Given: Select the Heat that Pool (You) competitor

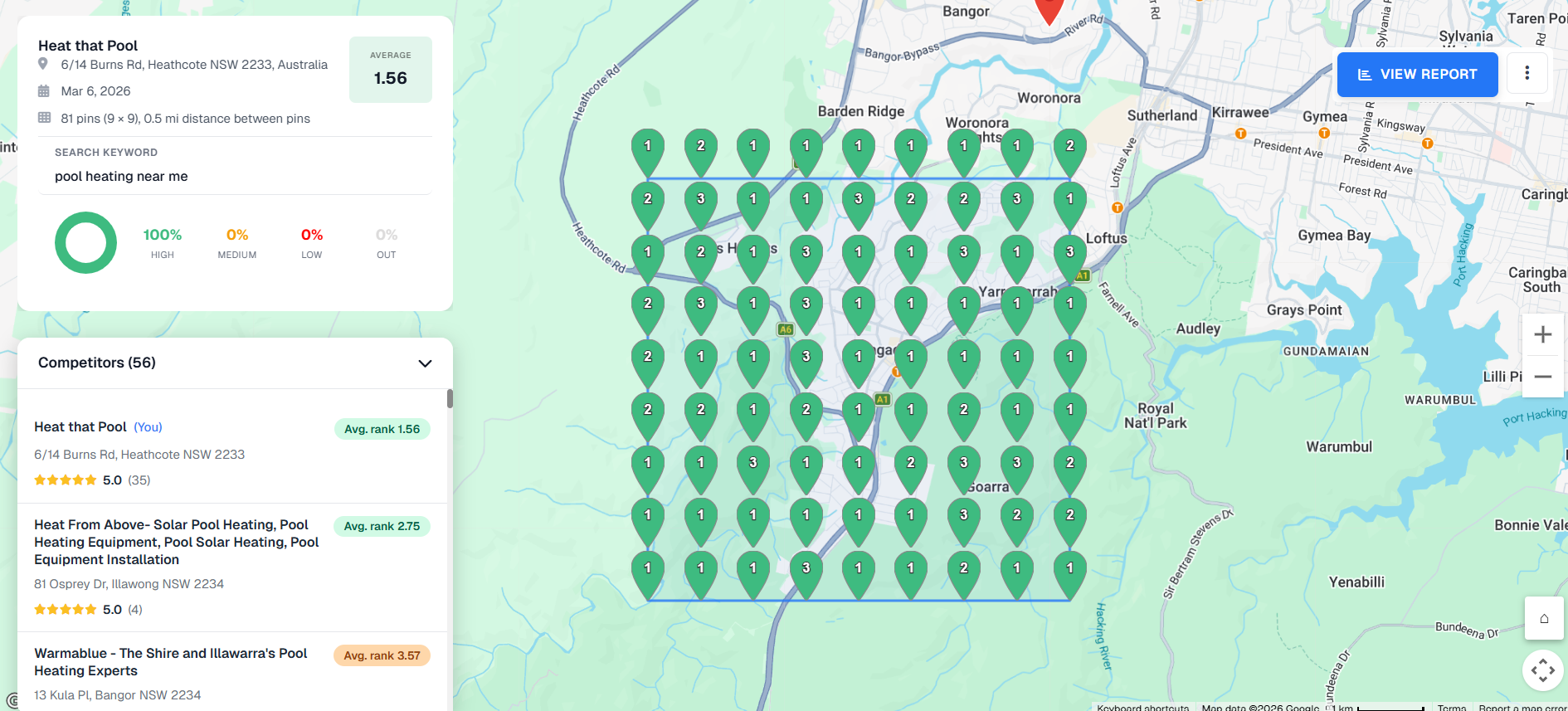Looking at the screenshot, I should tap(232, 453).
